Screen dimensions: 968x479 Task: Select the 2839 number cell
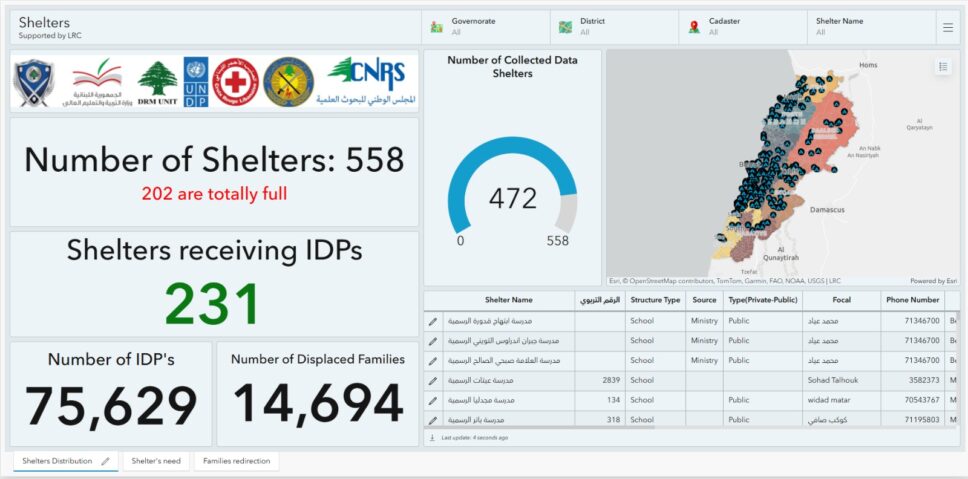point(600,380)
